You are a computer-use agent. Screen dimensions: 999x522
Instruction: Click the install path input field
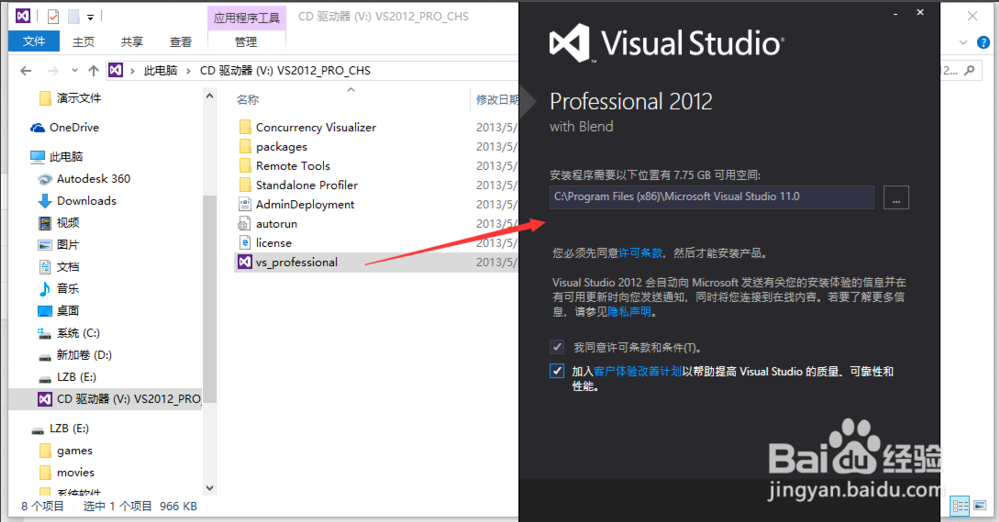712,197
